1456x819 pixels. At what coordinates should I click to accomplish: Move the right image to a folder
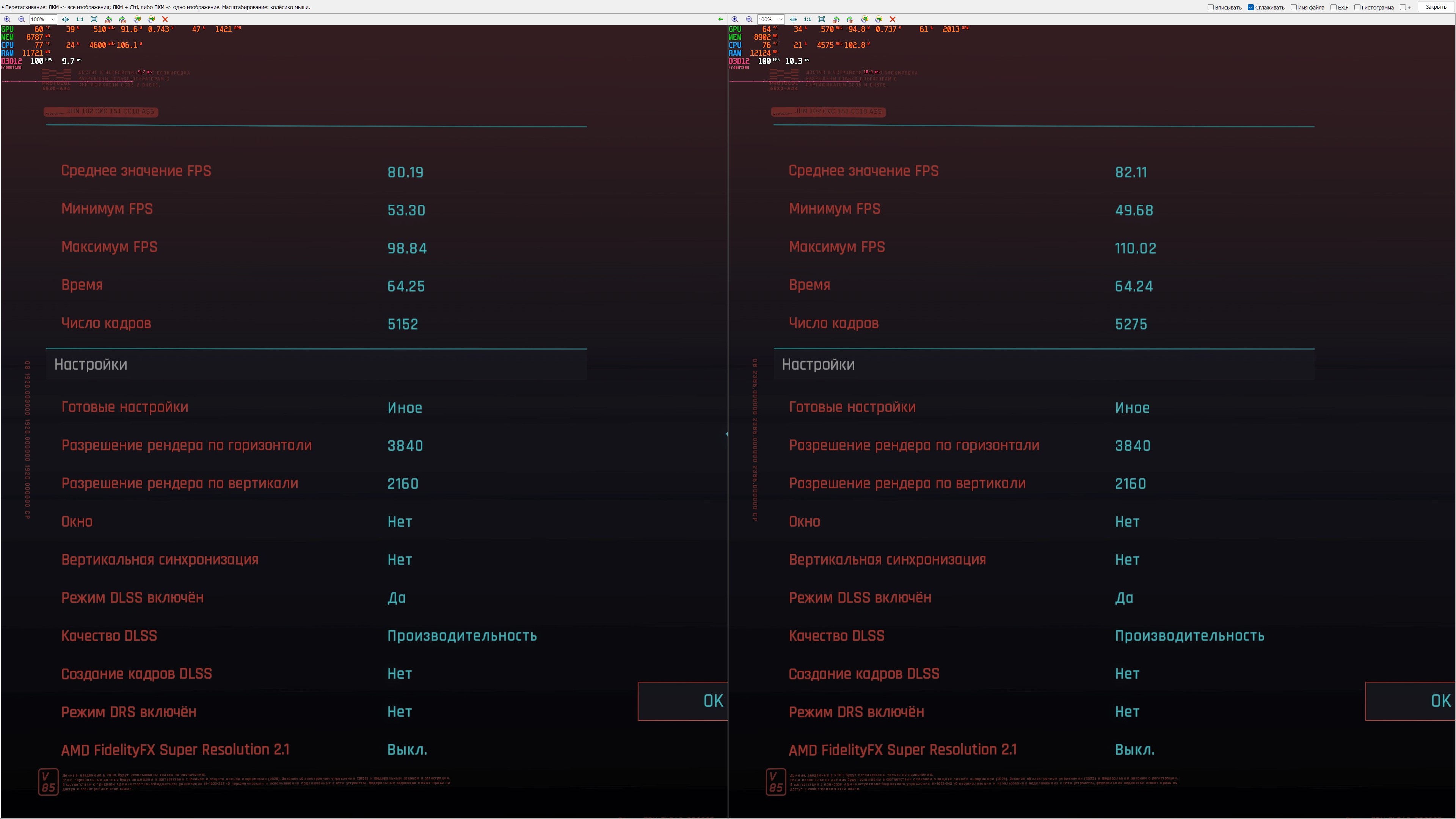point(879,20)
